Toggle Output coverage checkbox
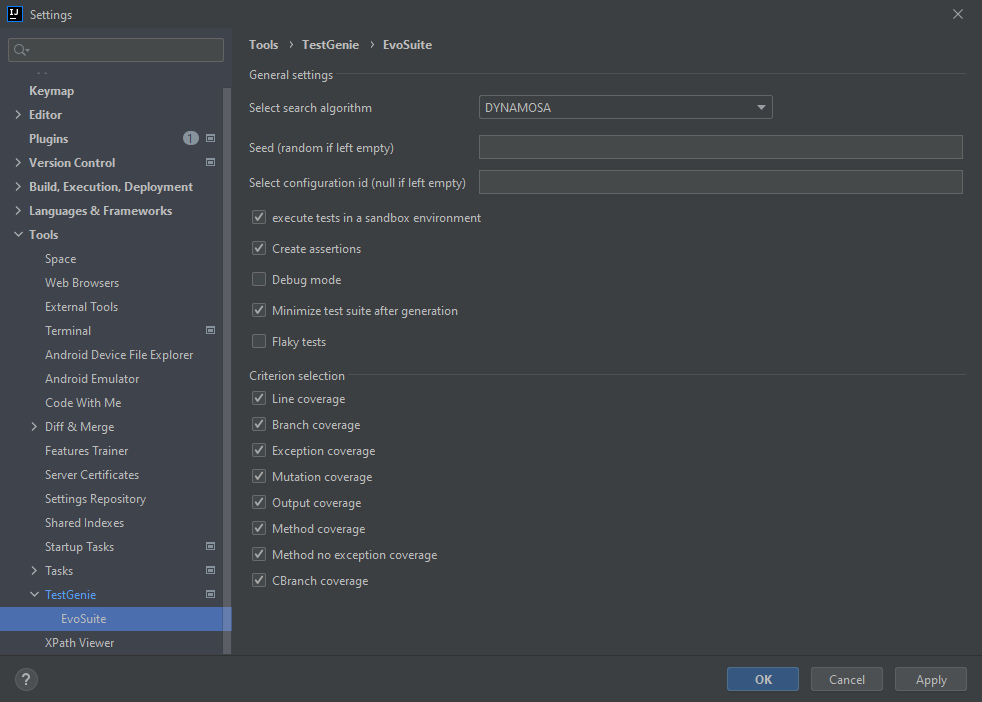The image size is (982, 702). pyautogui.click(x=259, y=502)
